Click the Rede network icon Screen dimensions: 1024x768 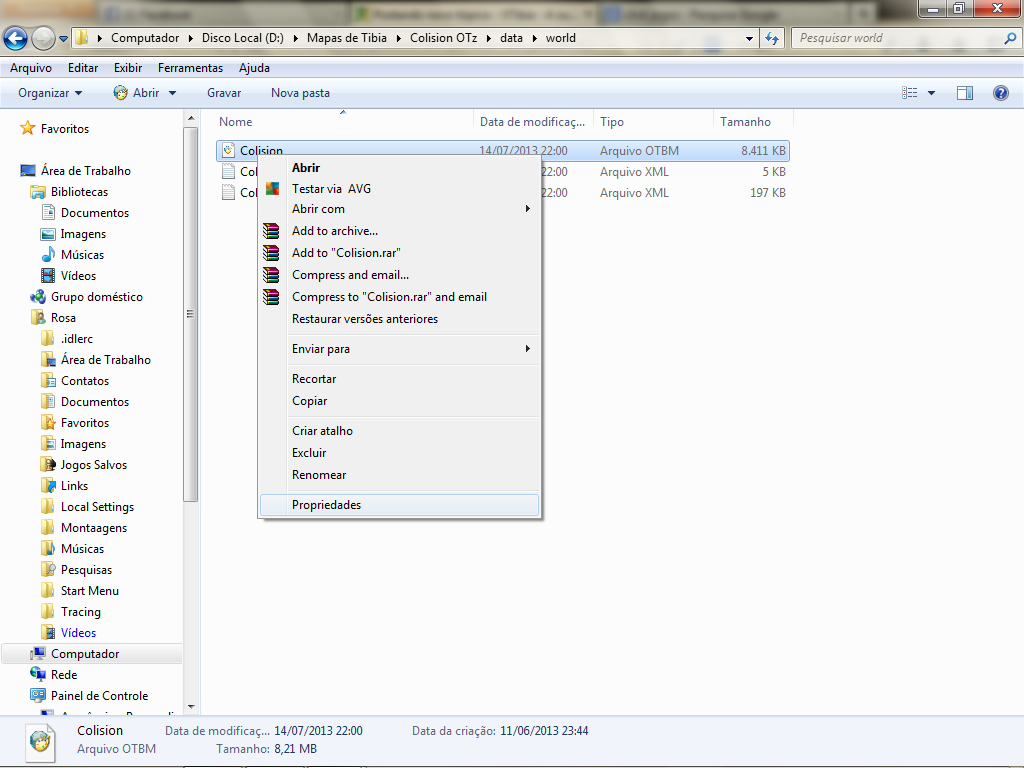click(x=38, y=675)
